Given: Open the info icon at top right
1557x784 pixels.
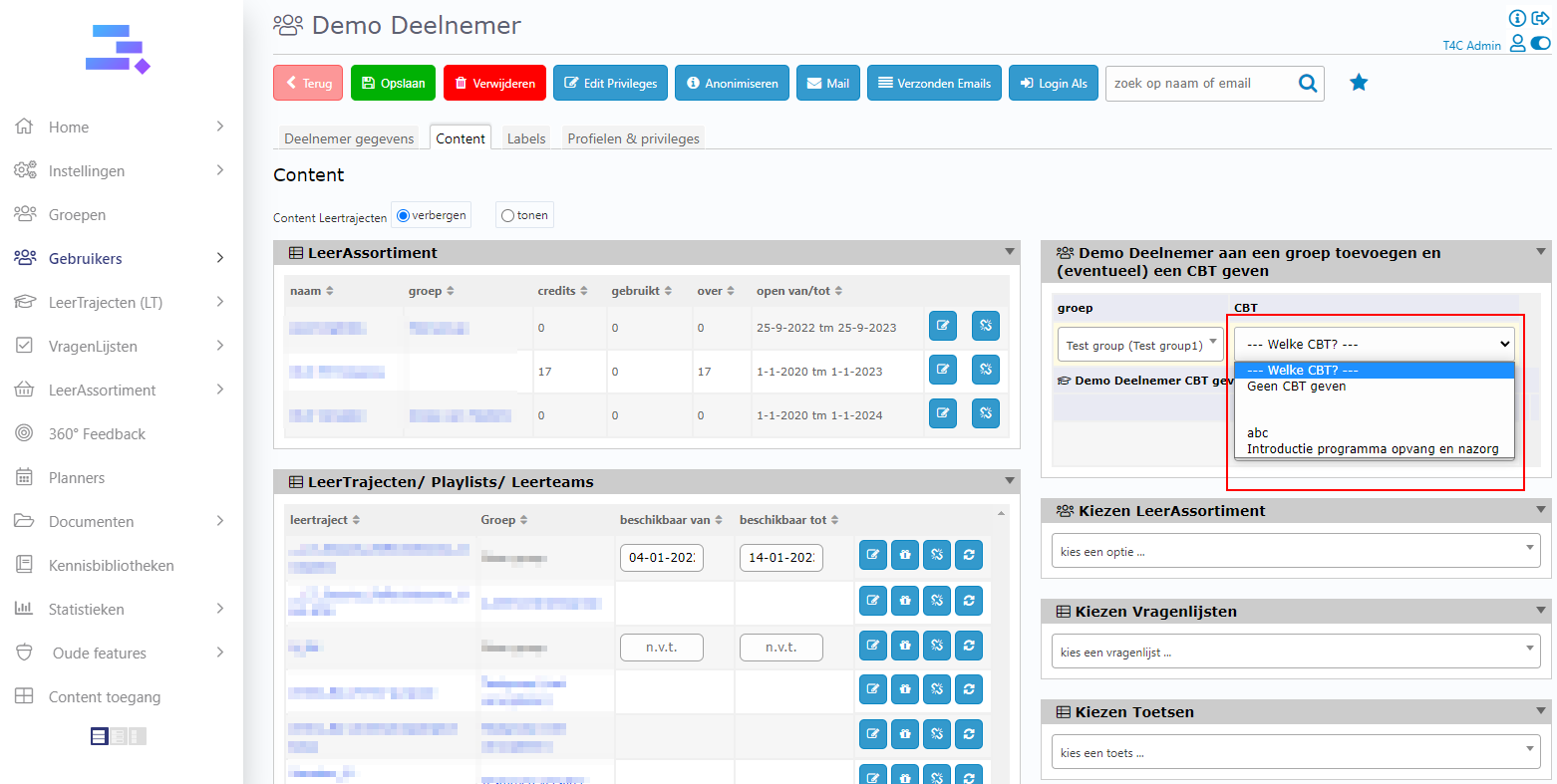Looking at the screenshot, I should (x=1517, y=18).
